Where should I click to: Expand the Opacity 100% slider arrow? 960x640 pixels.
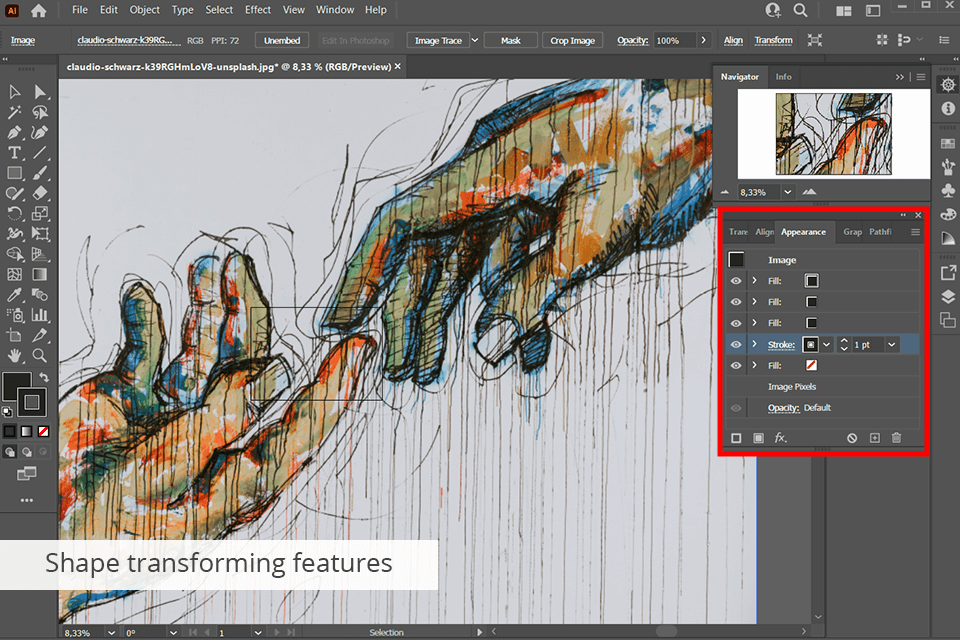coord(703,40)
